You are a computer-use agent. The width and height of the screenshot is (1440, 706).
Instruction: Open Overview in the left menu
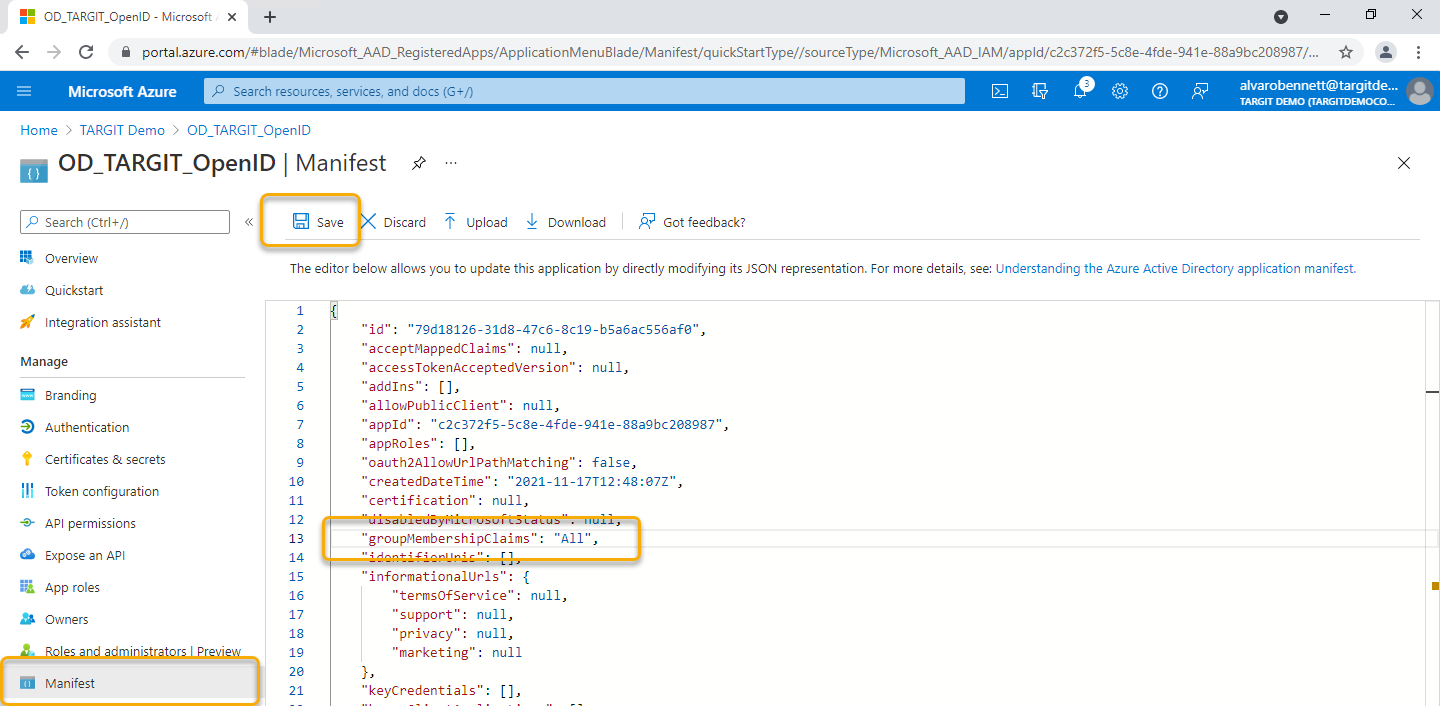point(71,258)
